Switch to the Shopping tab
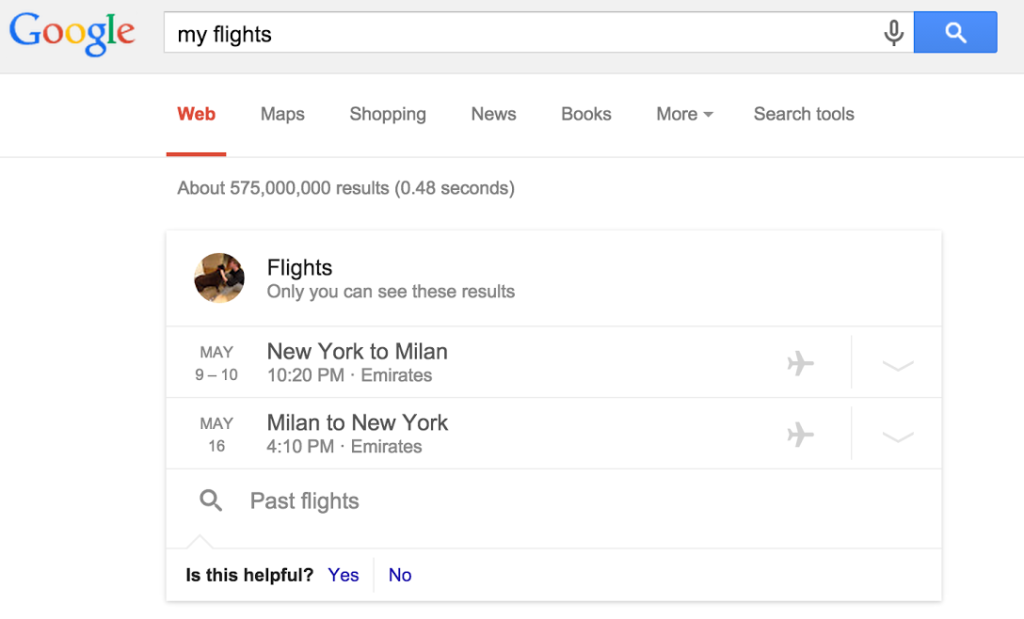Image resolution: width=1024 pixels, height=619 pixels. pos(388,114)
